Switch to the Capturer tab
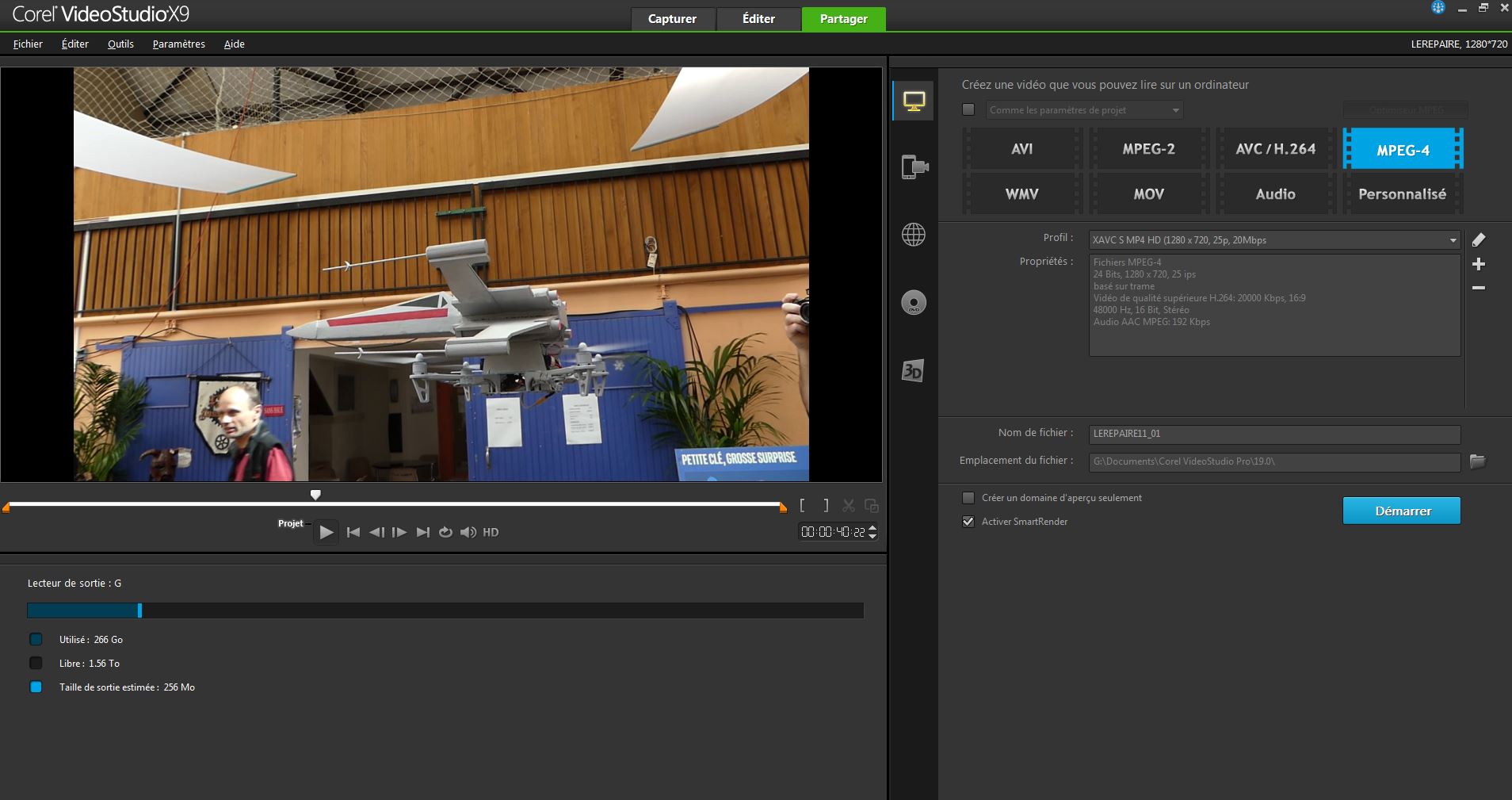Viewport: 1512px width, 800px height. pyautogui.click(x=672, y=19)
